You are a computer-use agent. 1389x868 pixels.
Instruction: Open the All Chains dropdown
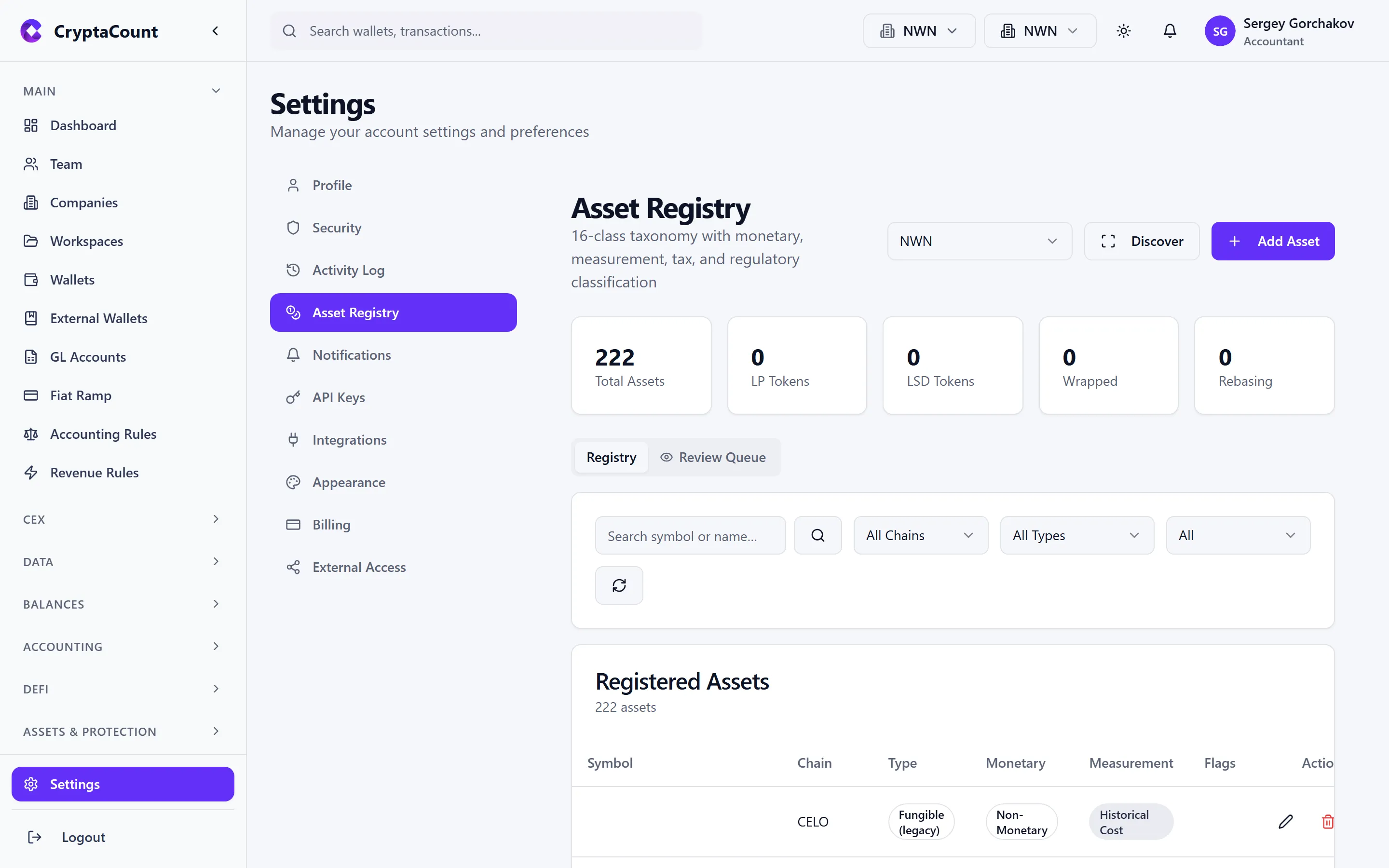pos(920,535)
